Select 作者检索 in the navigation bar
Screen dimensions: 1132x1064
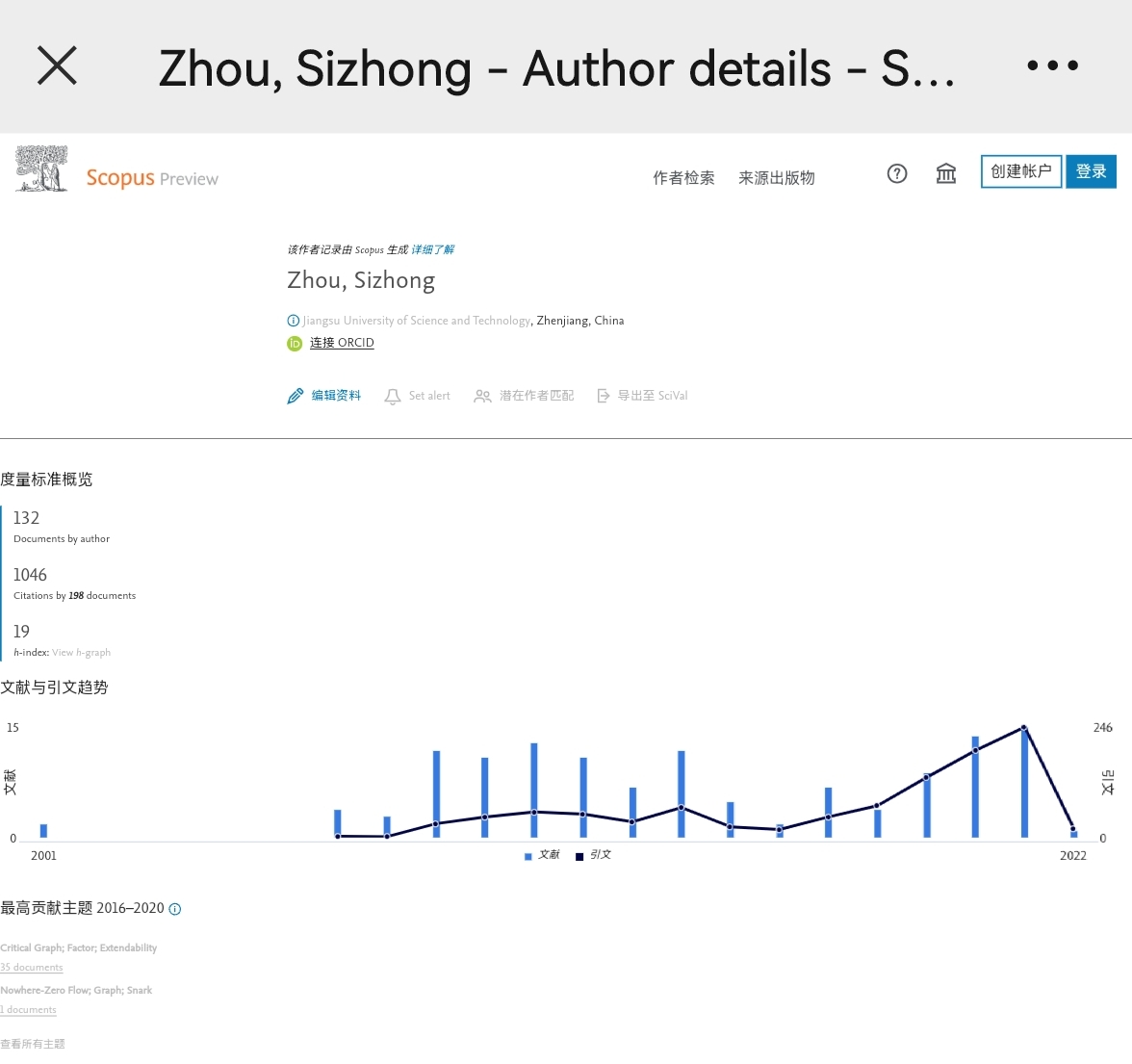683,178
